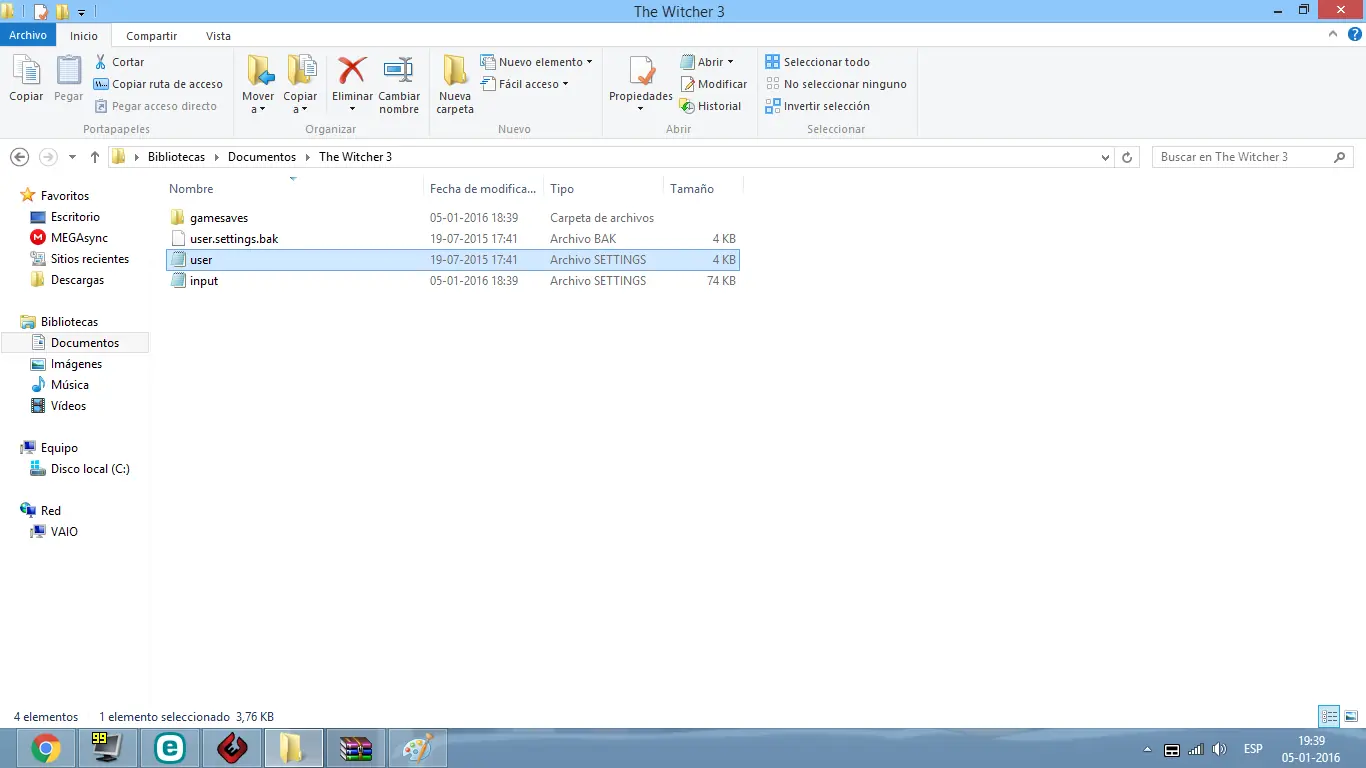Open the Abrir dropdown arrow
The height and width of the screenshot is (768, 1366).
pyautogui.click(x=731, y=62)
